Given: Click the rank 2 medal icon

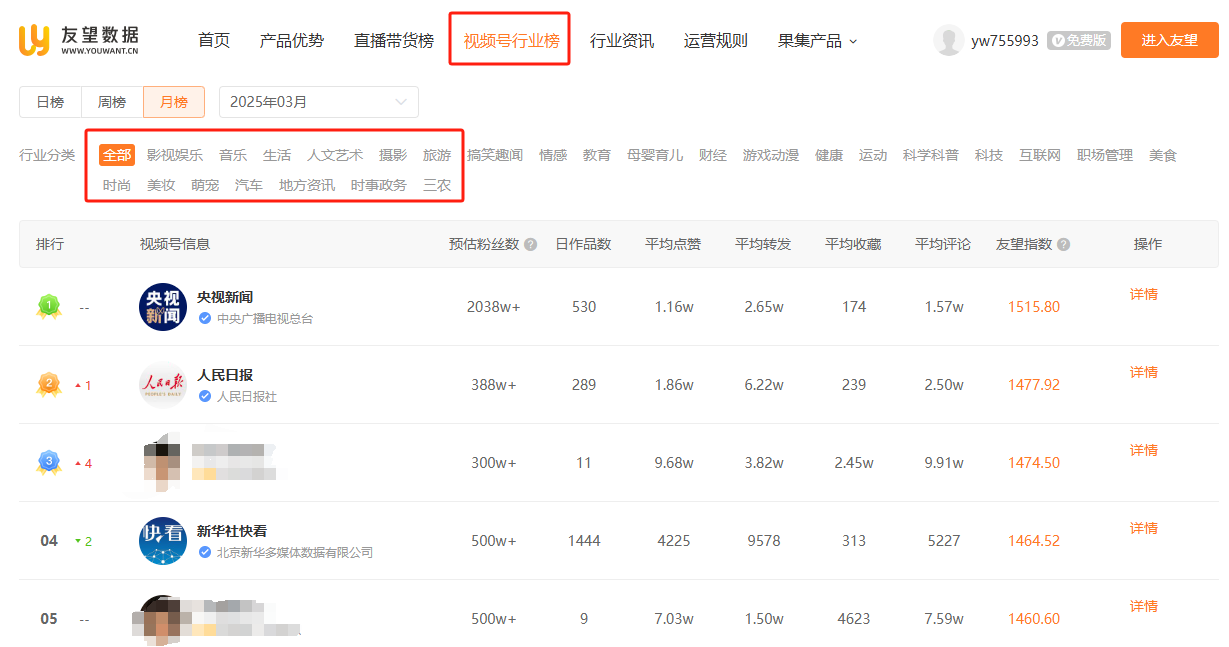Looking at the screenshot, I should pyautogui.click(x=48, y=384).
